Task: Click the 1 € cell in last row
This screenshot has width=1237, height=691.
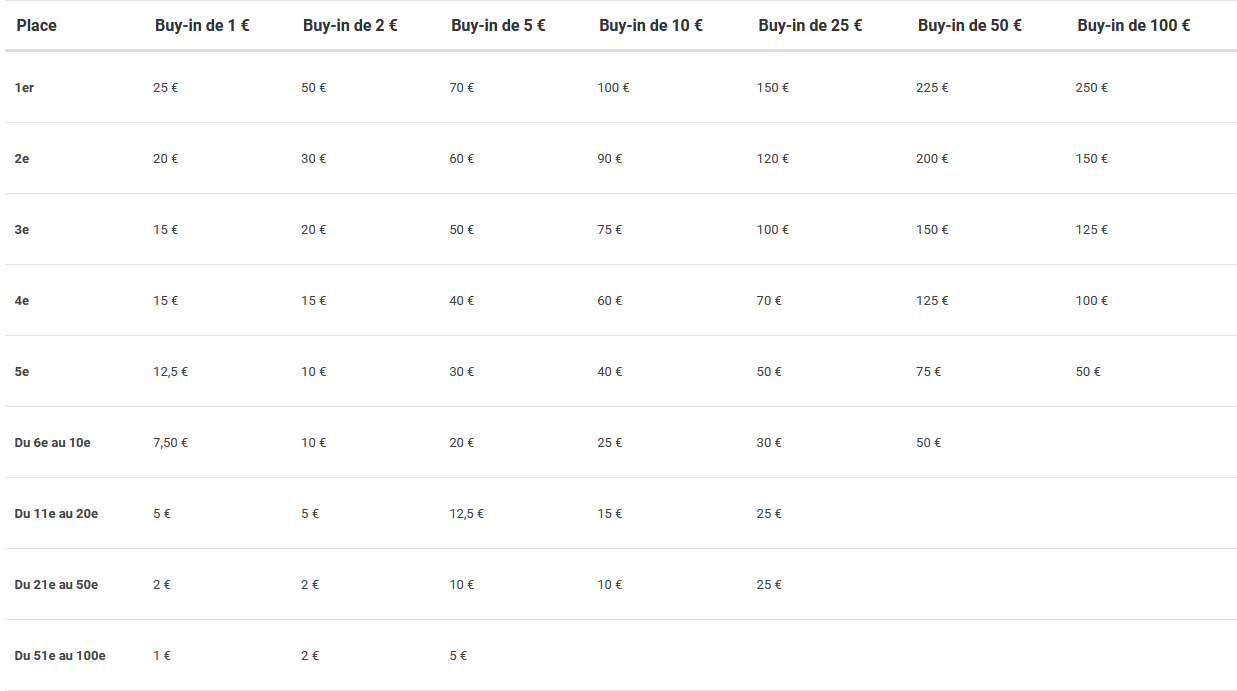Action: click(x=162, y=656)
